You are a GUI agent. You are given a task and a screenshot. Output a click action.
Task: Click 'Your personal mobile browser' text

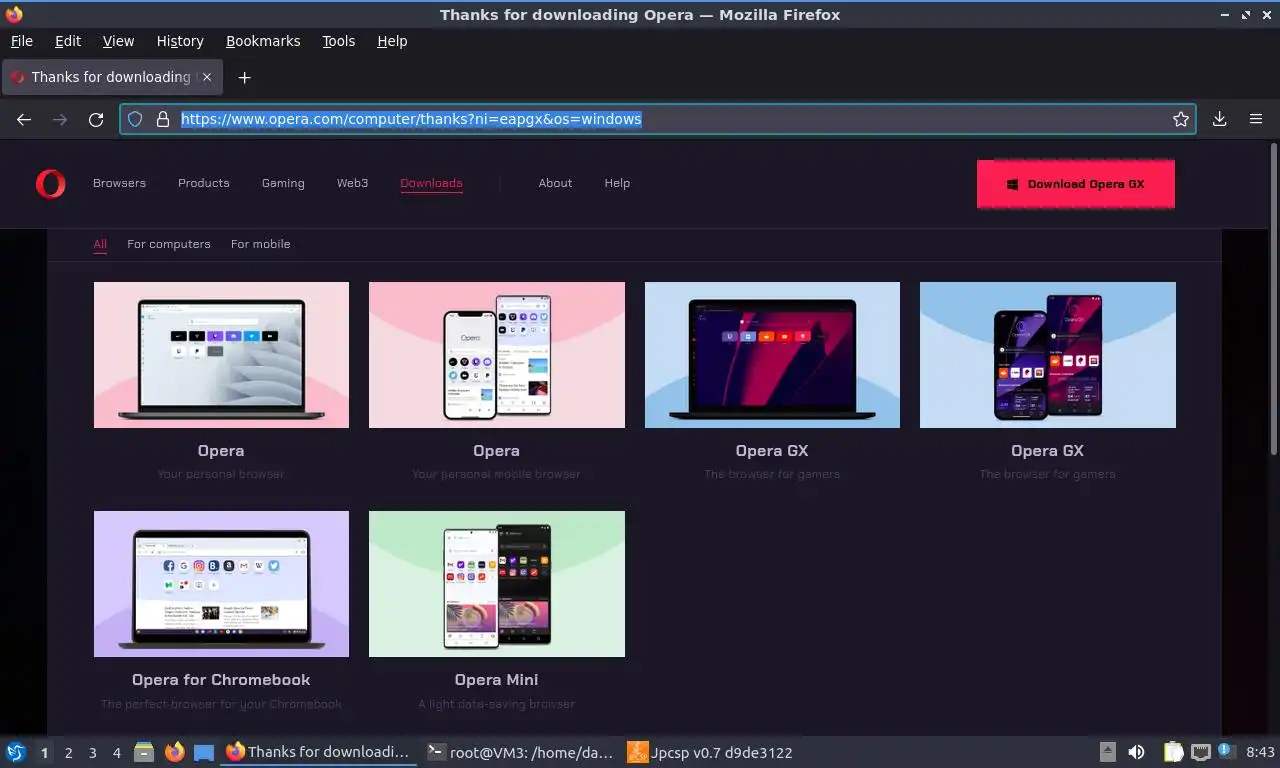tap(497, 474)
